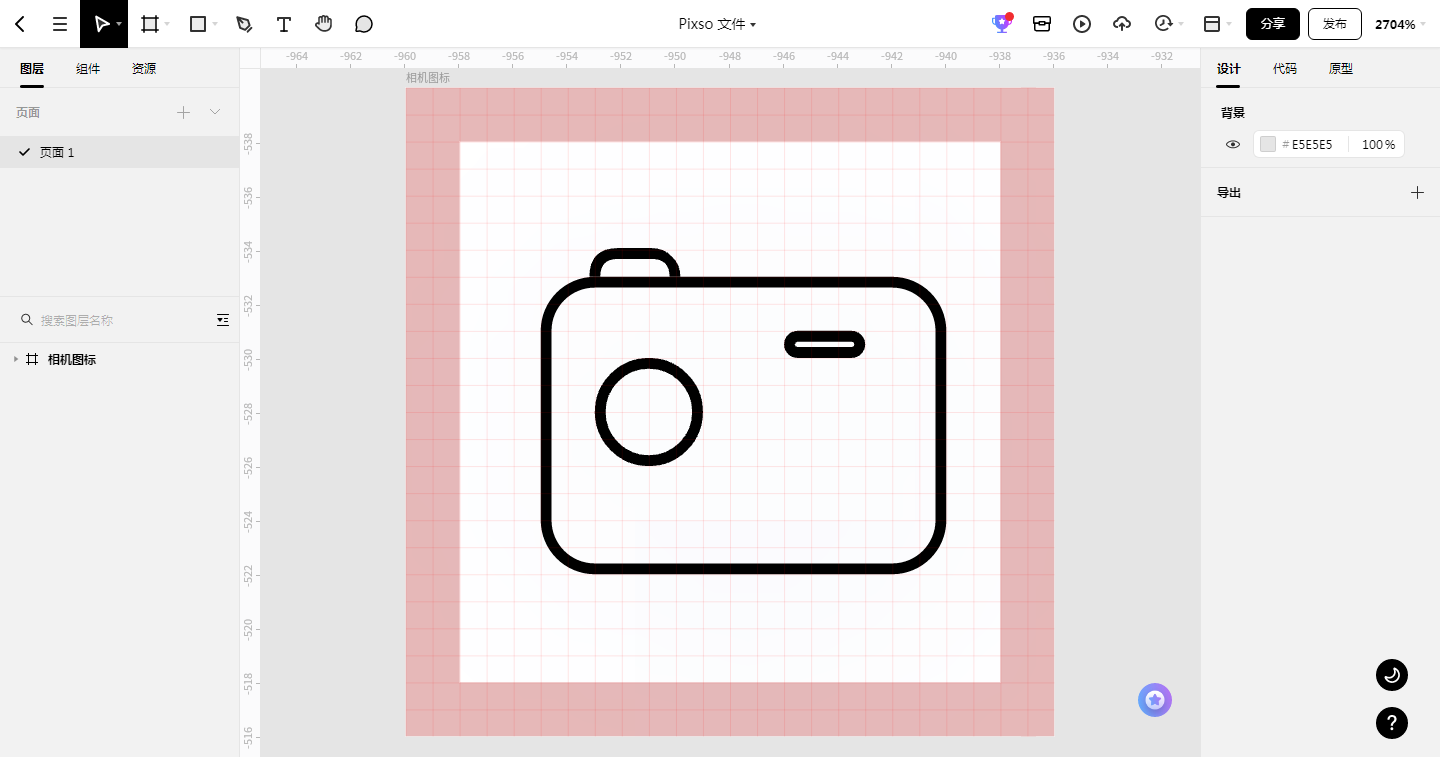The width and height of the screenshot is (1440, 757).
Task: Select the Rectangle shape tool
Action: [197, 24]
